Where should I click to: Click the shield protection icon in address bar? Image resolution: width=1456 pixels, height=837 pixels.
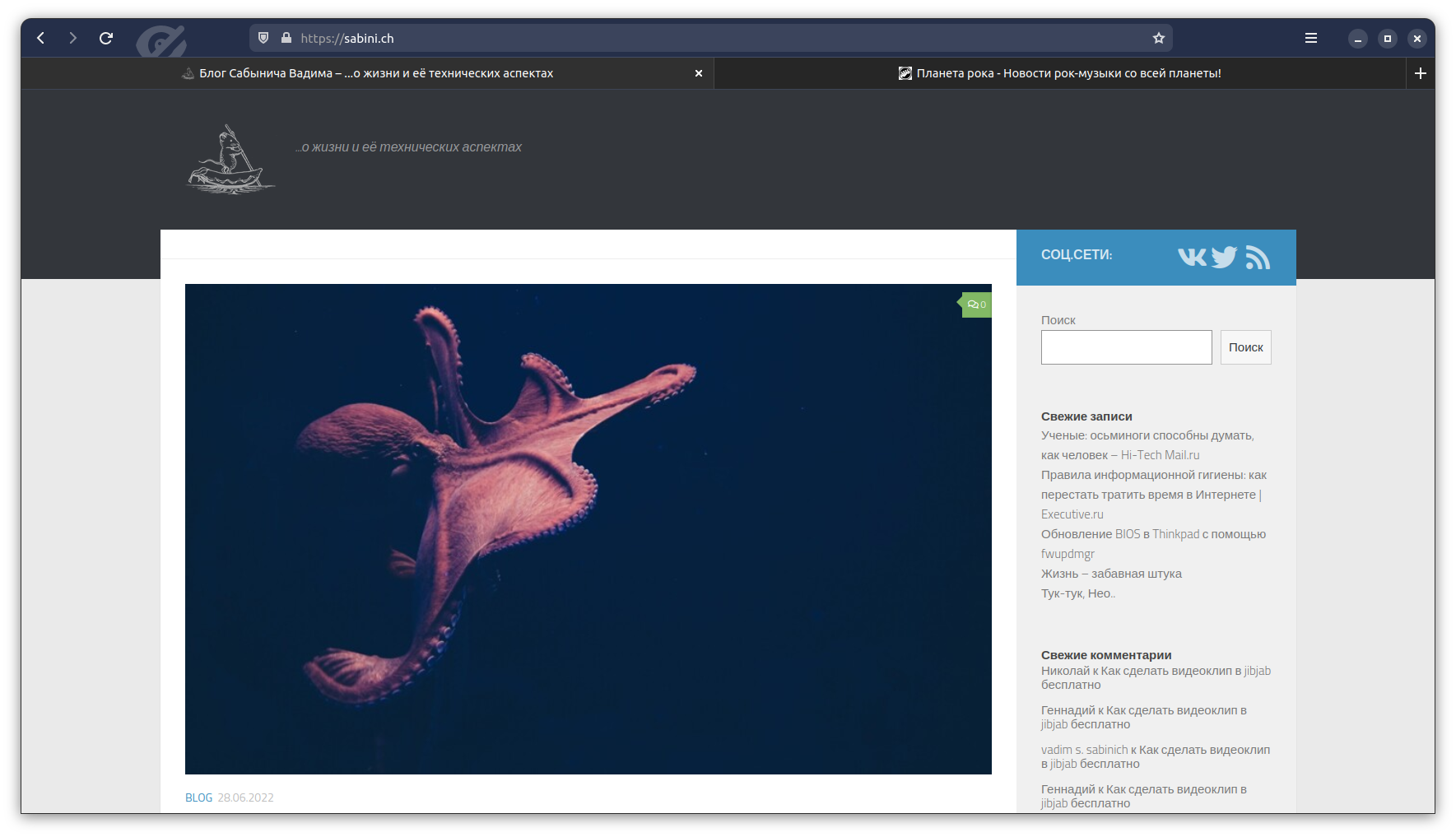(x=263, y=38)
